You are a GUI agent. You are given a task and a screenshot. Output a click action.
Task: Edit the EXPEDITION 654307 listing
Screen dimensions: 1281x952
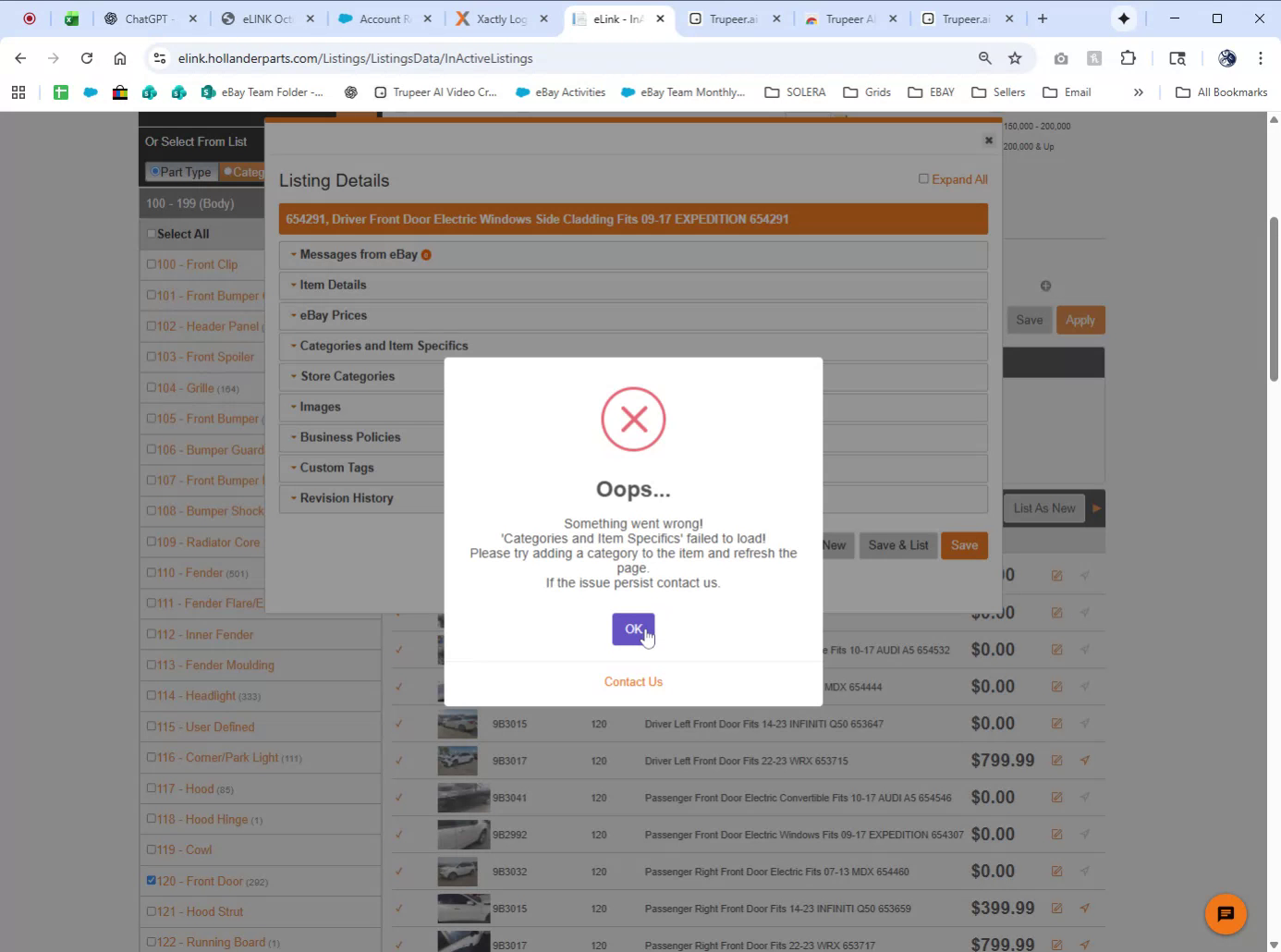point(1056,835)
